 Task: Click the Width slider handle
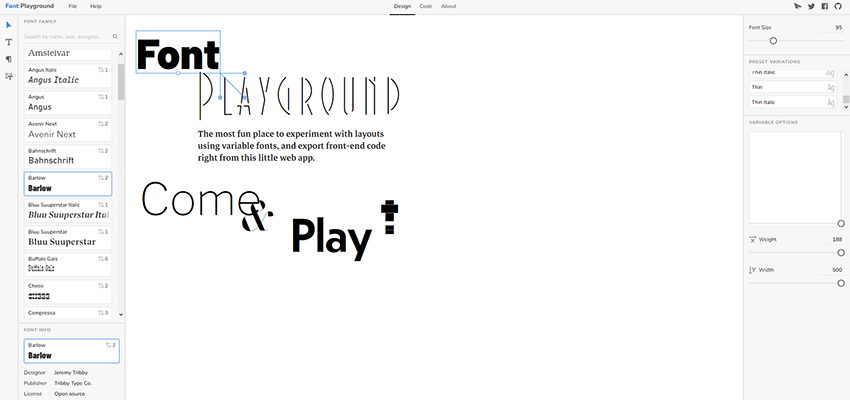click(841, 283)
